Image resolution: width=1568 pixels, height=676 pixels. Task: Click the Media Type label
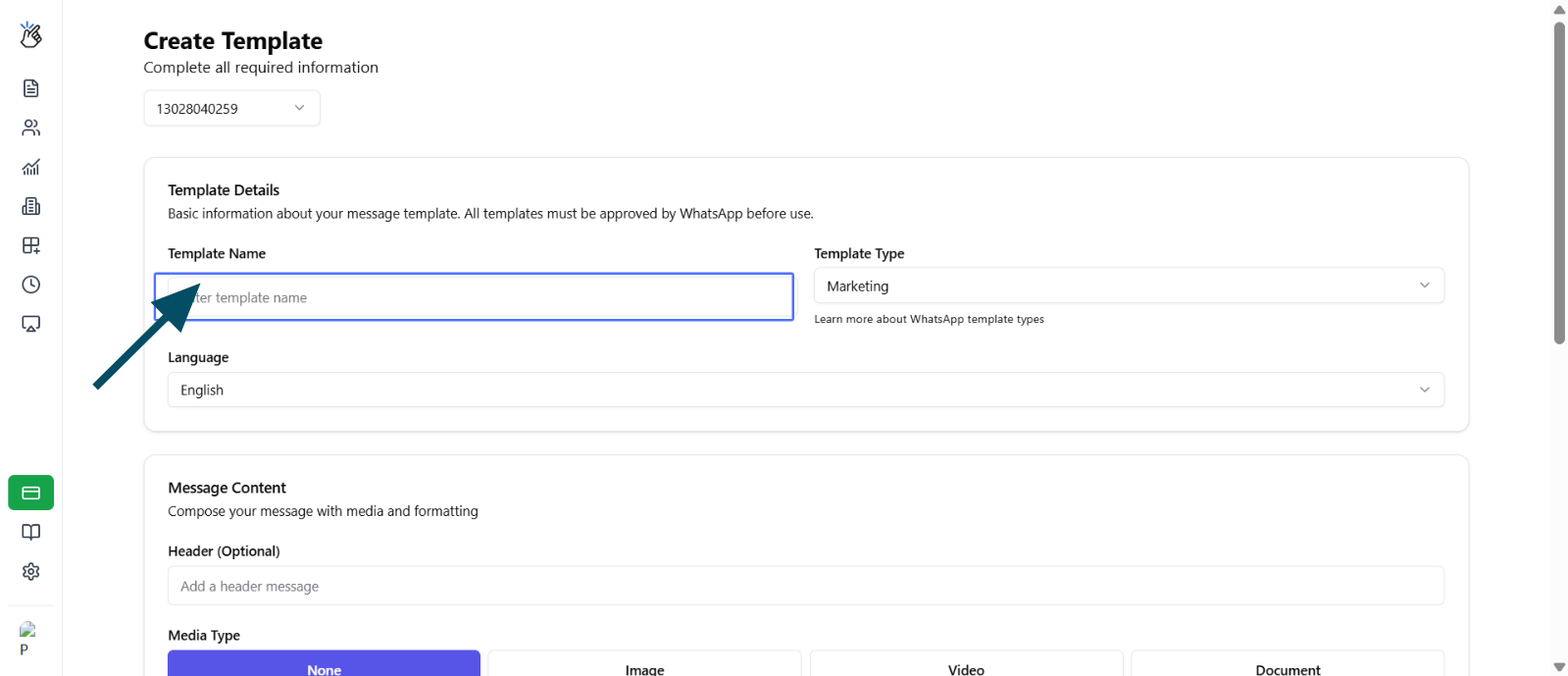click(204, 636)
